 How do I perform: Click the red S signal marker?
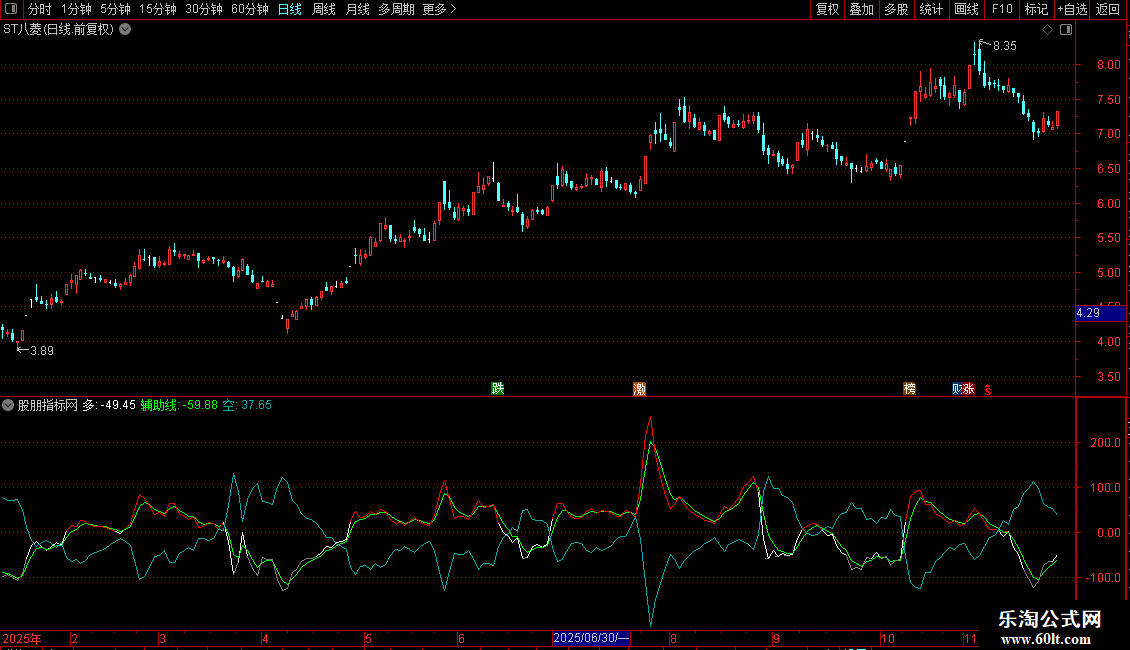click(988, 390)
